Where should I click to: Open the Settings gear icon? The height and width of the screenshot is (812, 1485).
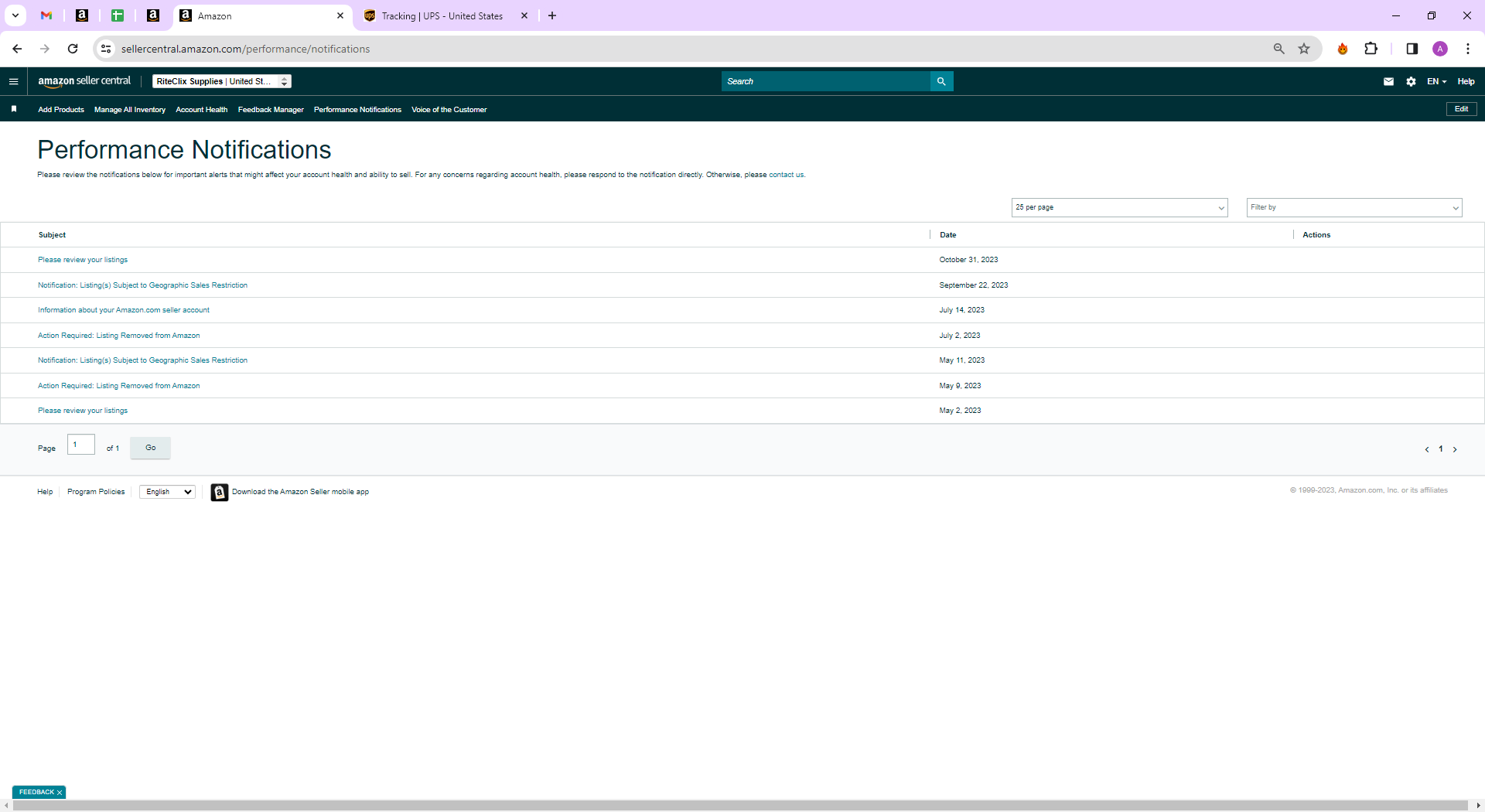pyautogui.click(x=1411, y=81)
